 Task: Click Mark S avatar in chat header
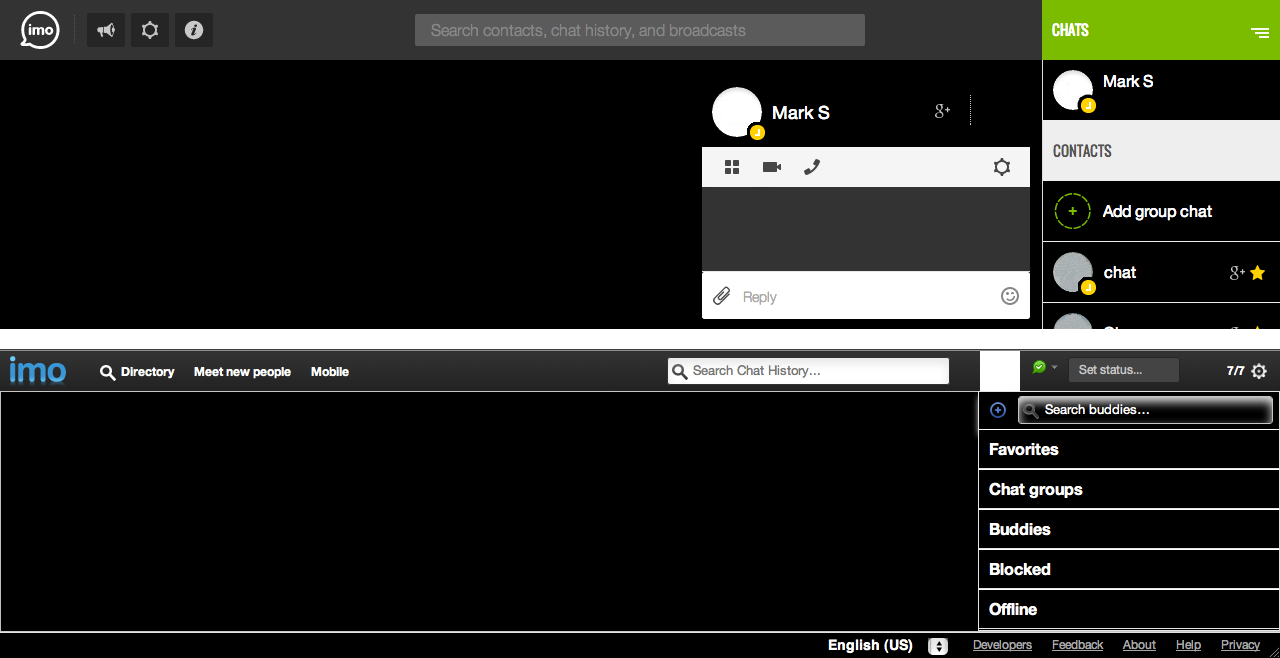click(x=737, y=112)
